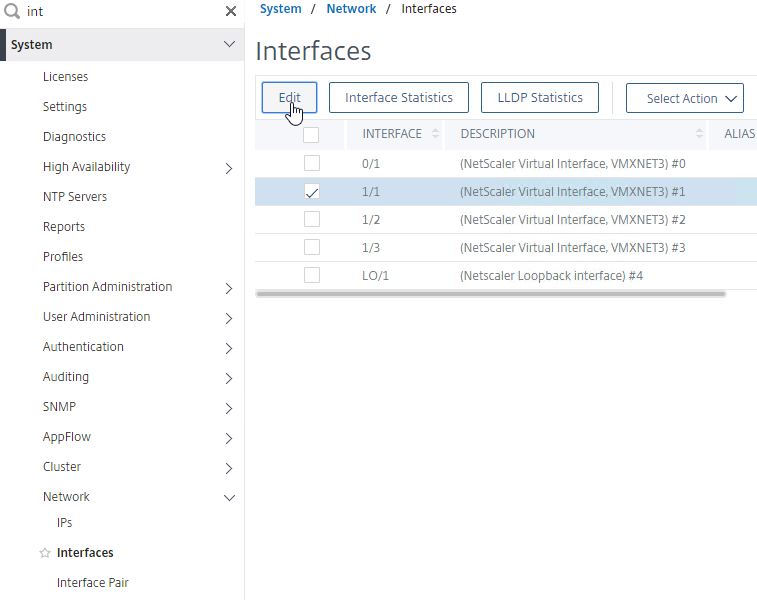Expand the Cluster arrow
This screenshot has width=757, height=600.
click(229, 469)
